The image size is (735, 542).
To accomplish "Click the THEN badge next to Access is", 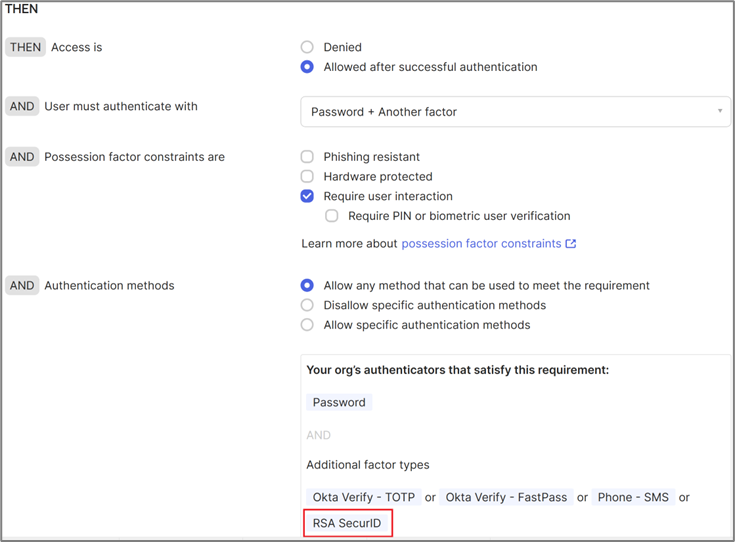I will pyautogui.click(x=25, y=47).
